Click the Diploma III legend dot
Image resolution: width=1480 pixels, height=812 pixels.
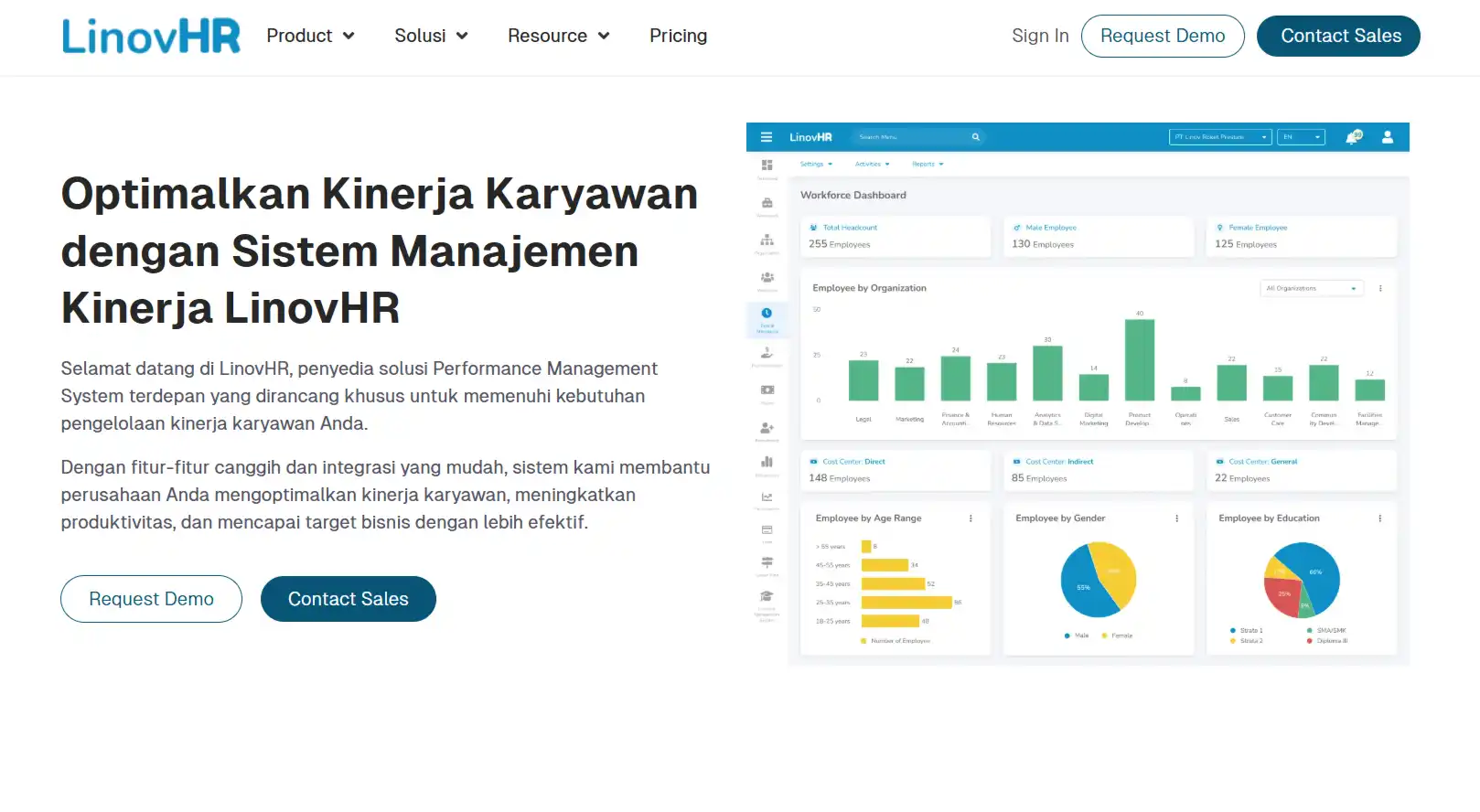(1310, 641)
